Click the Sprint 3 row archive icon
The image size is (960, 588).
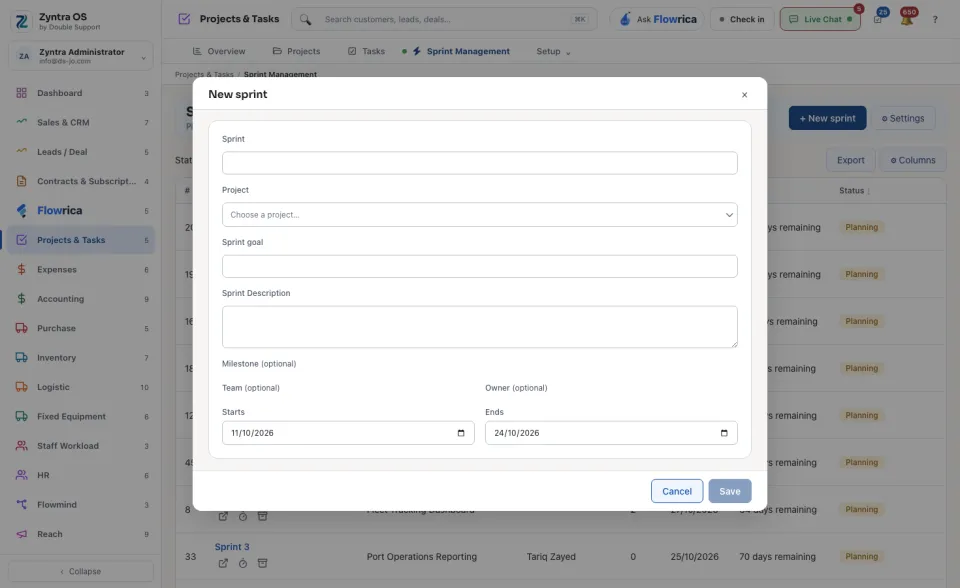pyautogui.click(x=262, y=563)
